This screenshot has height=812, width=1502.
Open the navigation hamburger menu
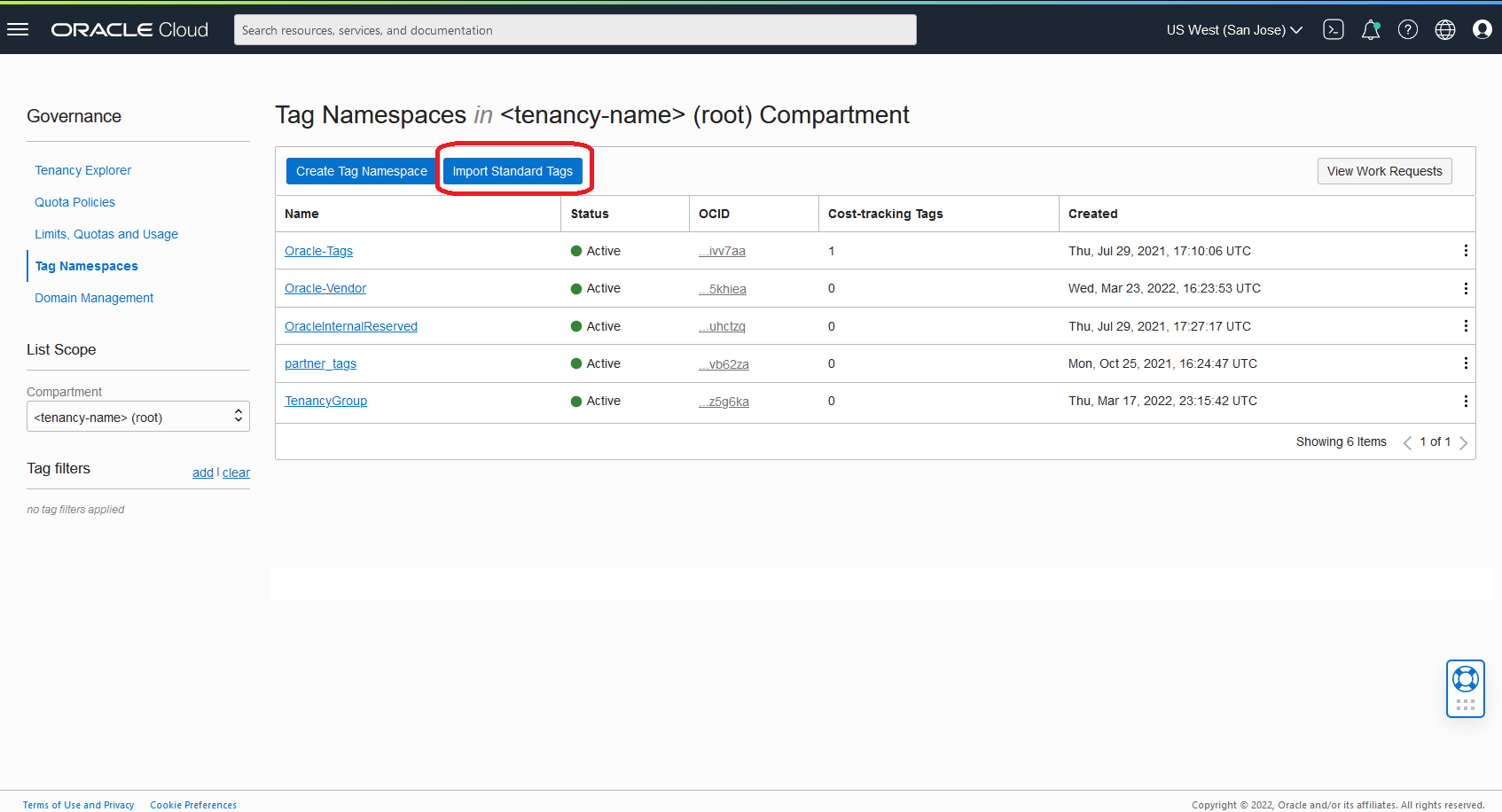point(18,29)
